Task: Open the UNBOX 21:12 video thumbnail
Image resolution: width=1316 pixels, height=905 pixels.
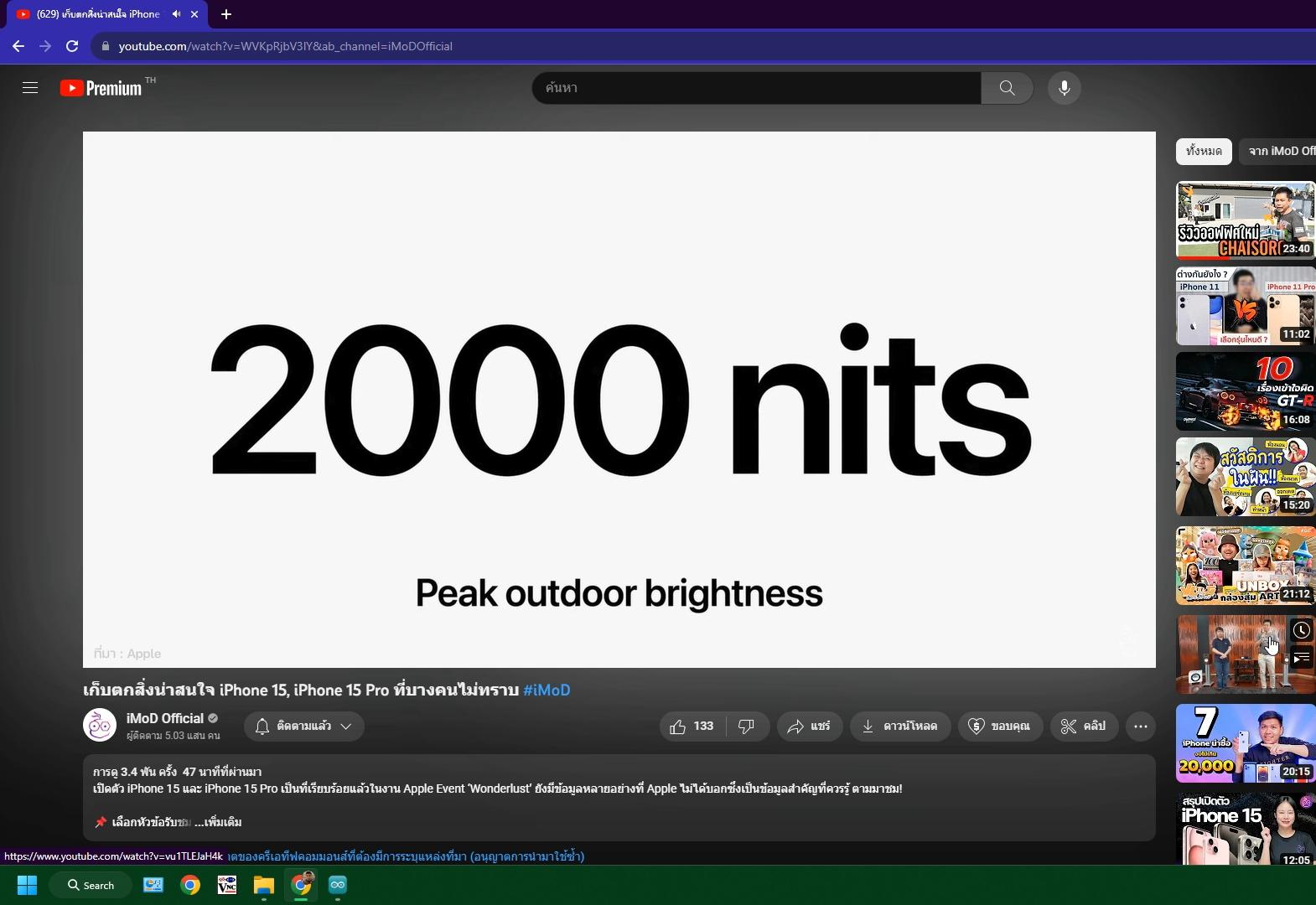Action: click(1246, 566)
